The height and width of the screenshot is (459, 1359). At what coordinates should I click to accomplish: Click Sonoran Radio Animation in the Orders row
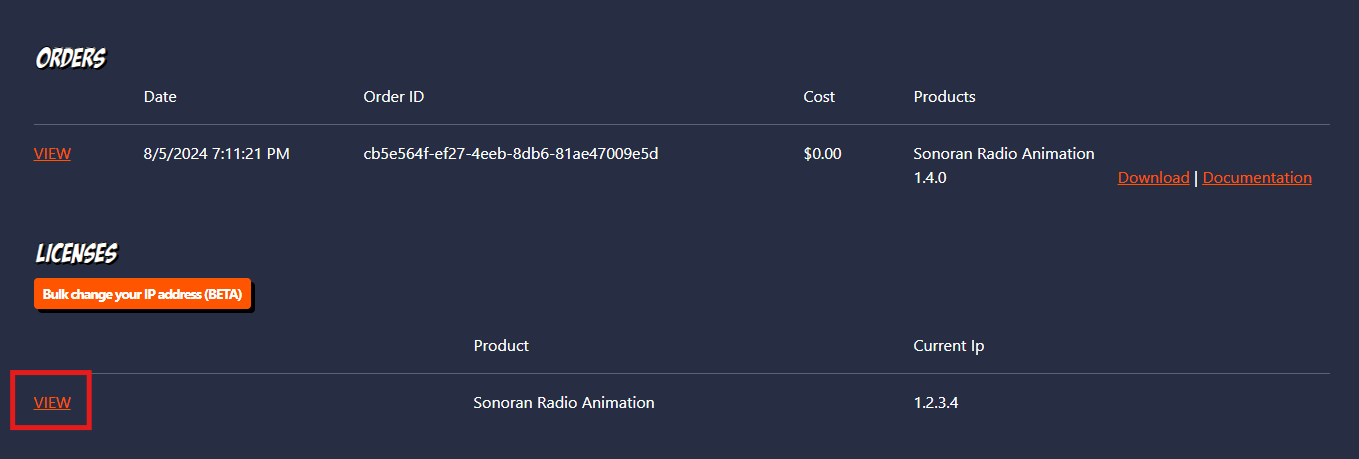tap(1004, 154)
